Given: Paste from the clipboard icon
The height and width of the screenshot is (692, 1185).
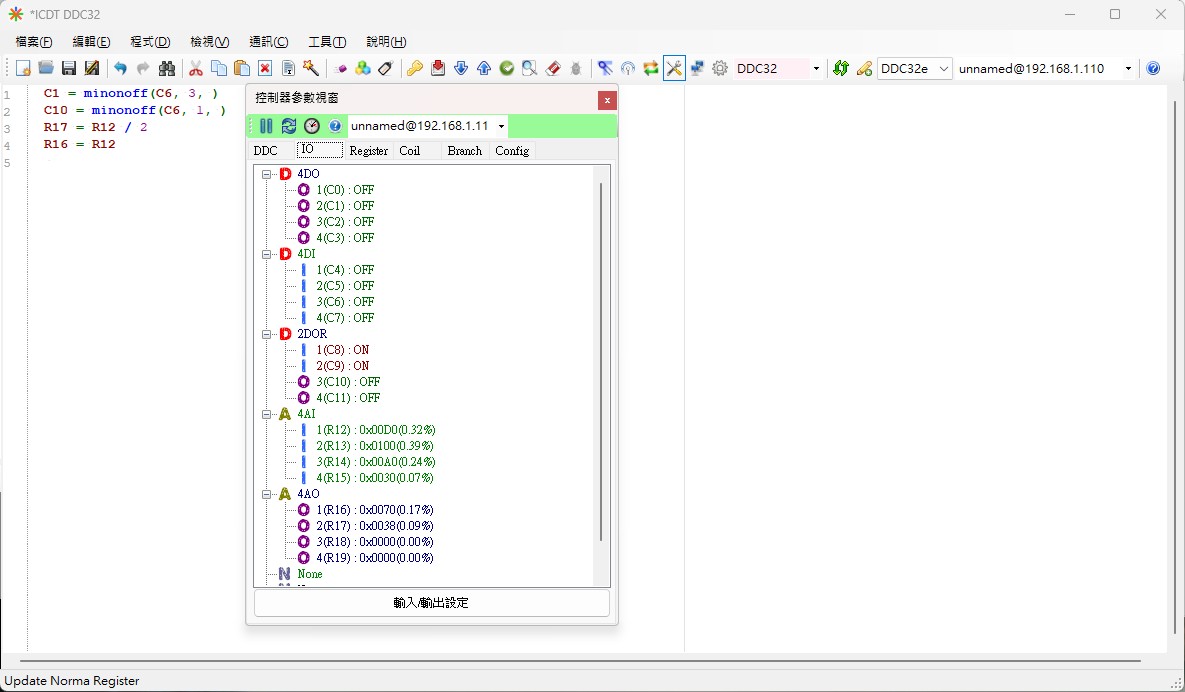Looking at the screenshot, I should tap(242, 68).
